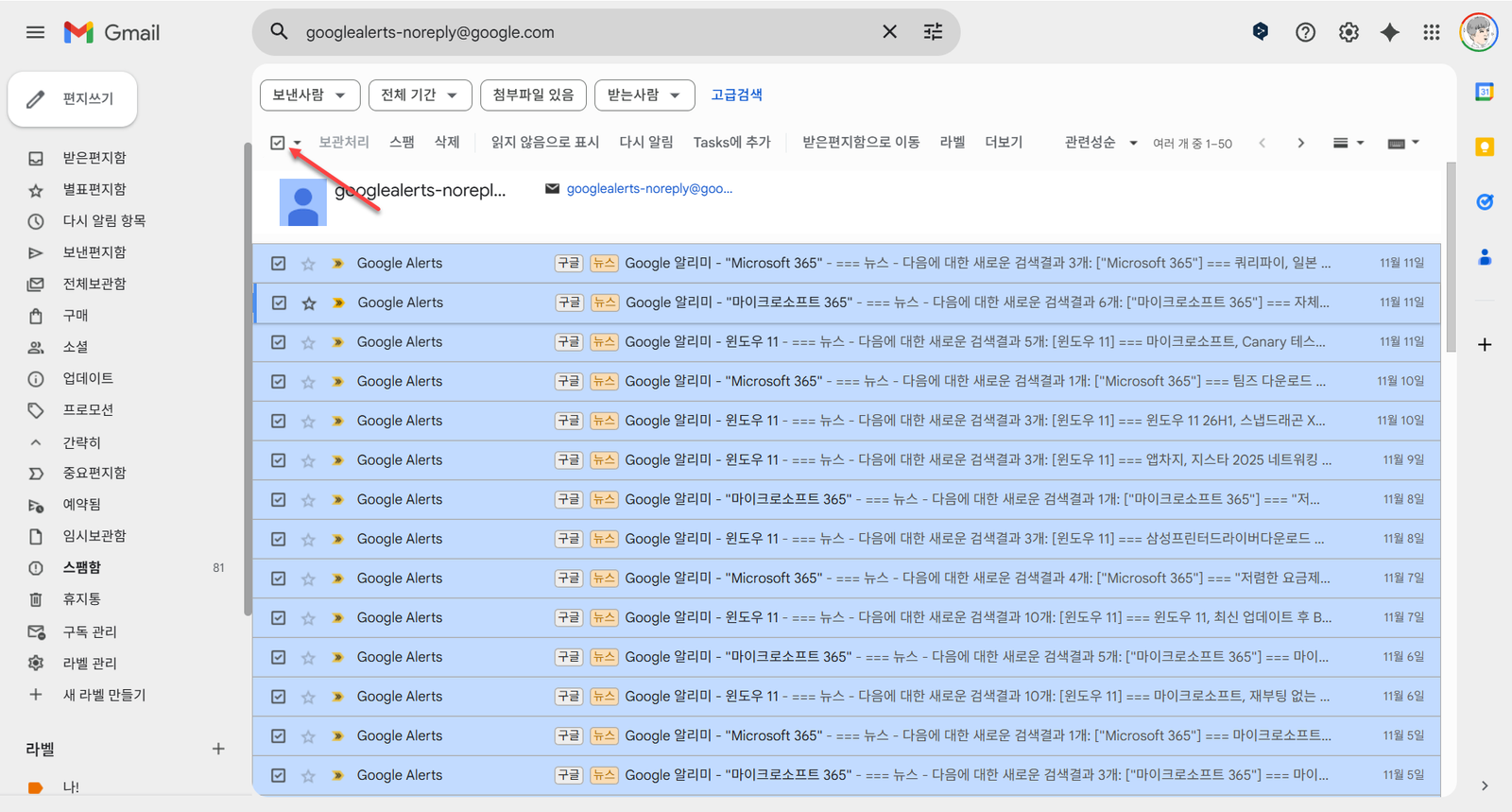Open the 관련성순 sort dropdown
This screenshot has width=1512, height=812.
pos(1100,143)
